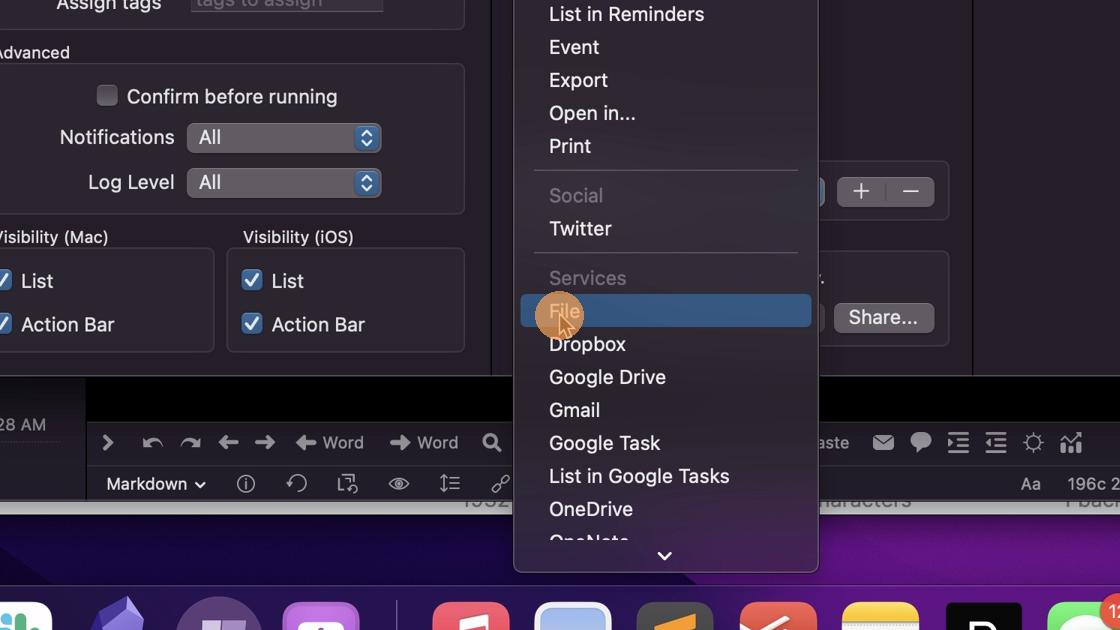The image size is (1120, 630).
Task: Select Export from the step menu
Action: (666, 80)
